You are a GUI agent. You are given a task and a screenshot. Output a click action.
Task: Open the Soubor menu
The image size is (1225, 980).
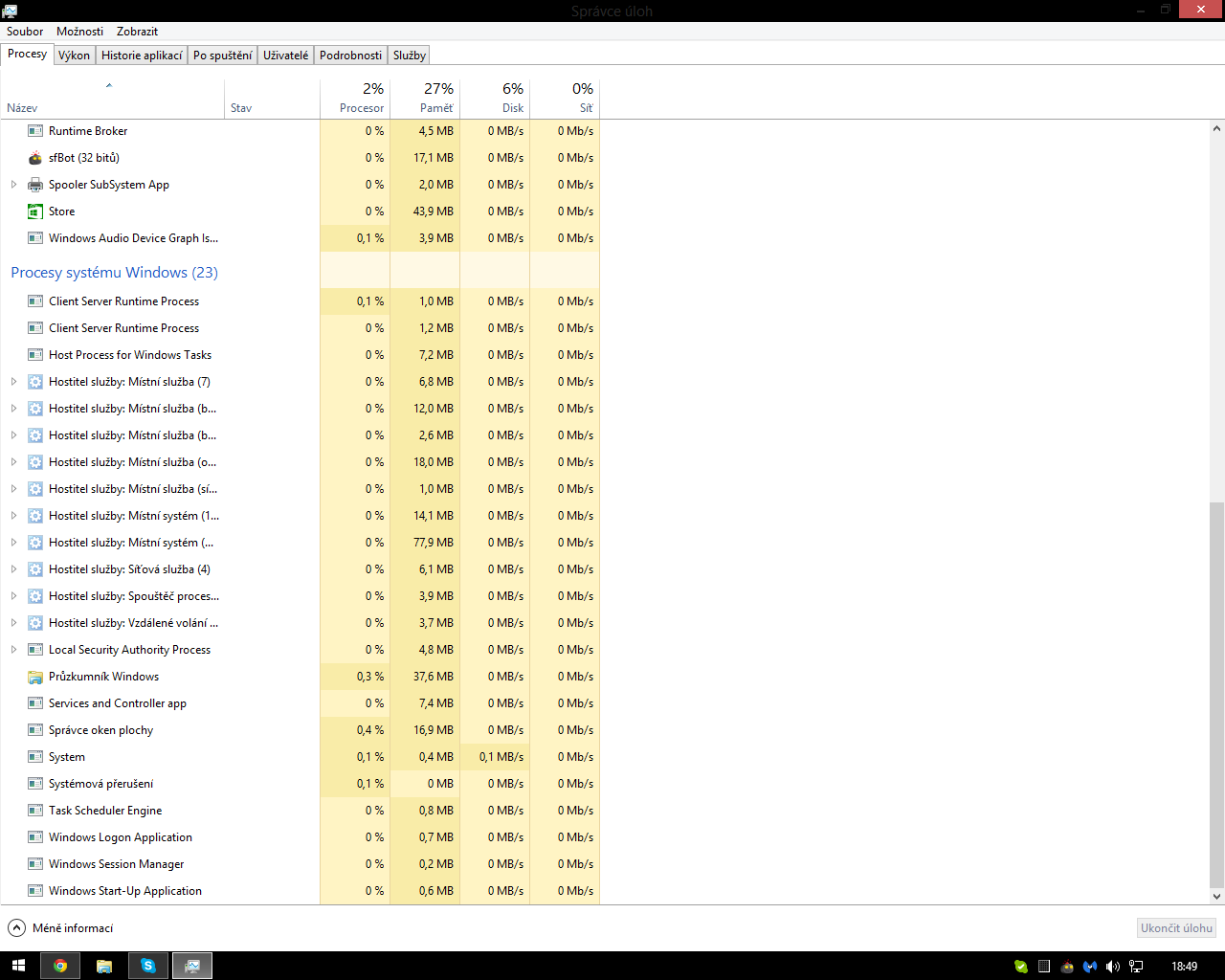point(25,32)
